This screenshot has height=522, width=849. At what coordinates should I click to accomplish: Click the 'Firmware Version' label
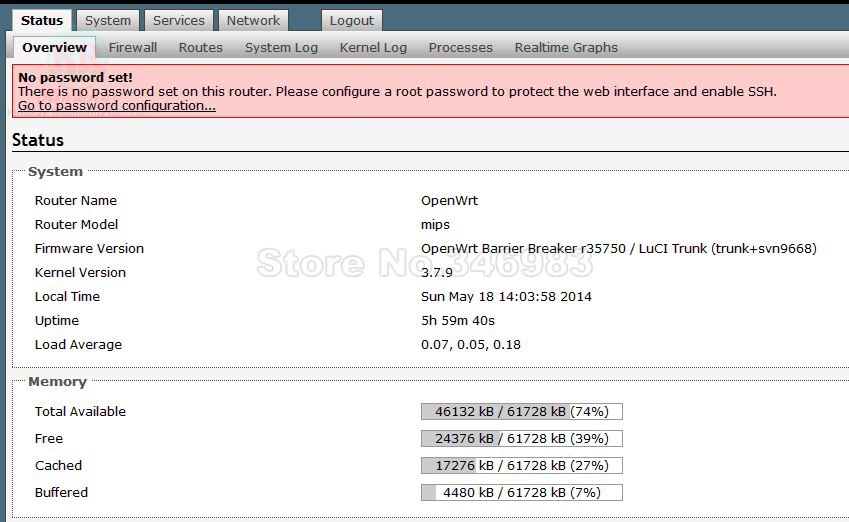89,249
